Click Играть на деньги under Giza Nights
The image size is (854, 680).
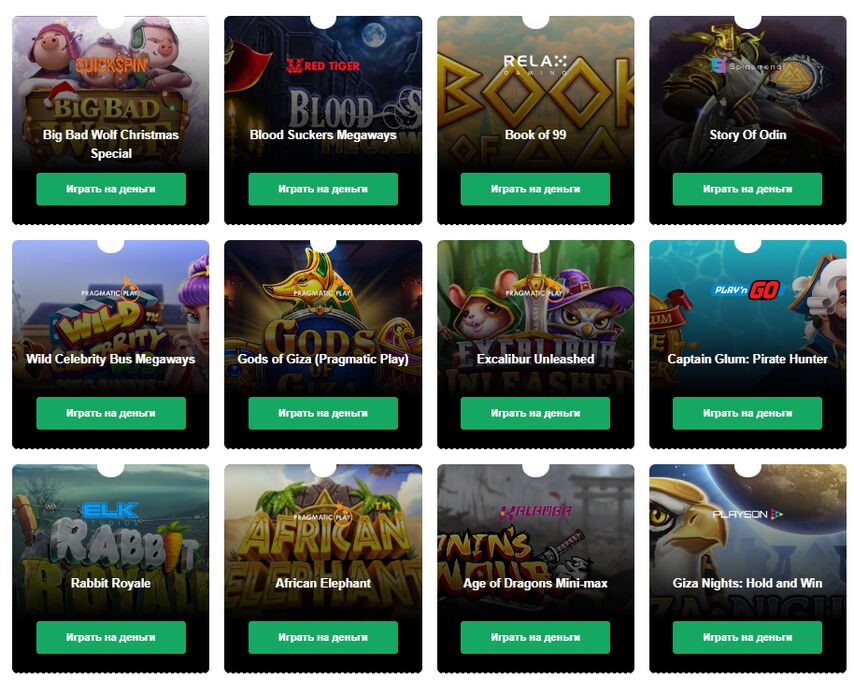(x=747, y=637)
